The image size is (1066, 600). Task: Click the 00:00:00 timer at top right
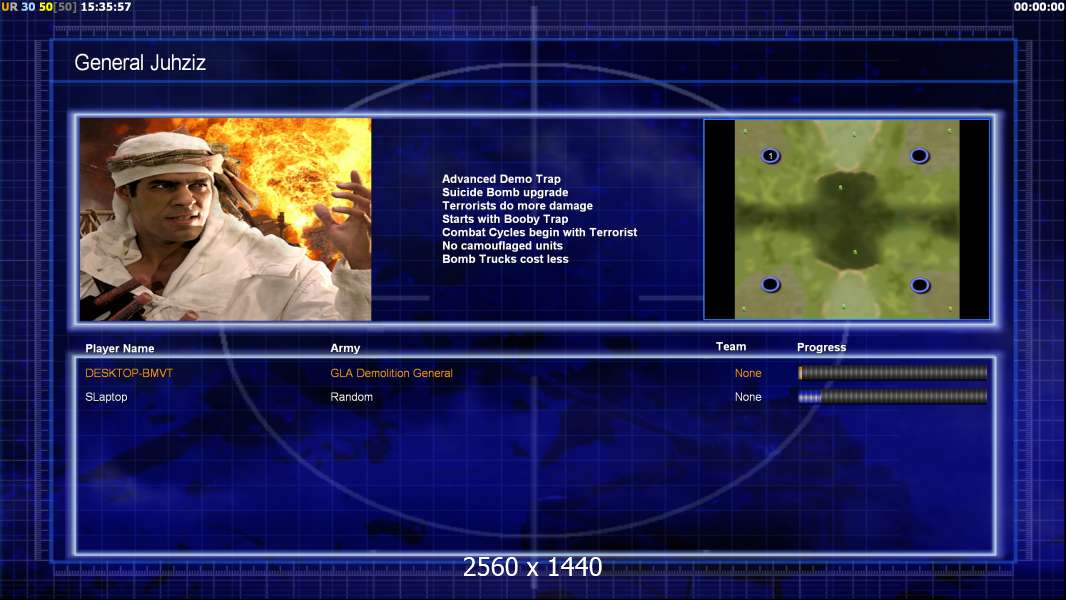tap(1038, 7)
